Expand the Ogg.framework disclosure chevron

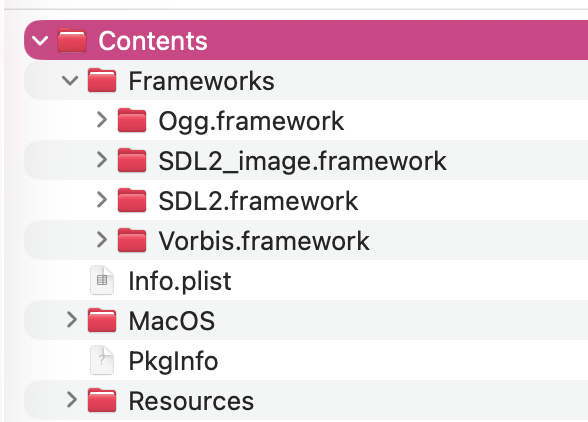coord(102,120)
